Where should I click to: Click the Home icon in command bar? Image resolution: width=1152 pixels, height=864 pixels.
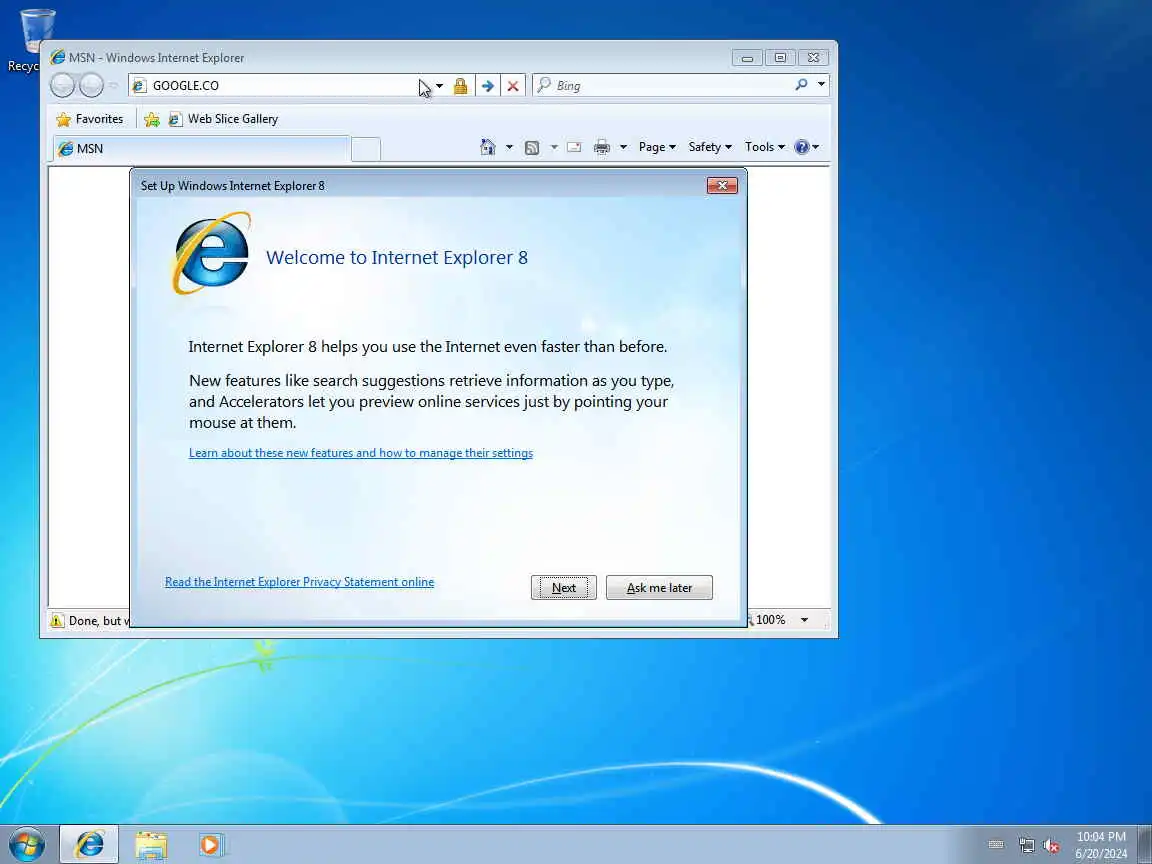(x=488, y=147)
